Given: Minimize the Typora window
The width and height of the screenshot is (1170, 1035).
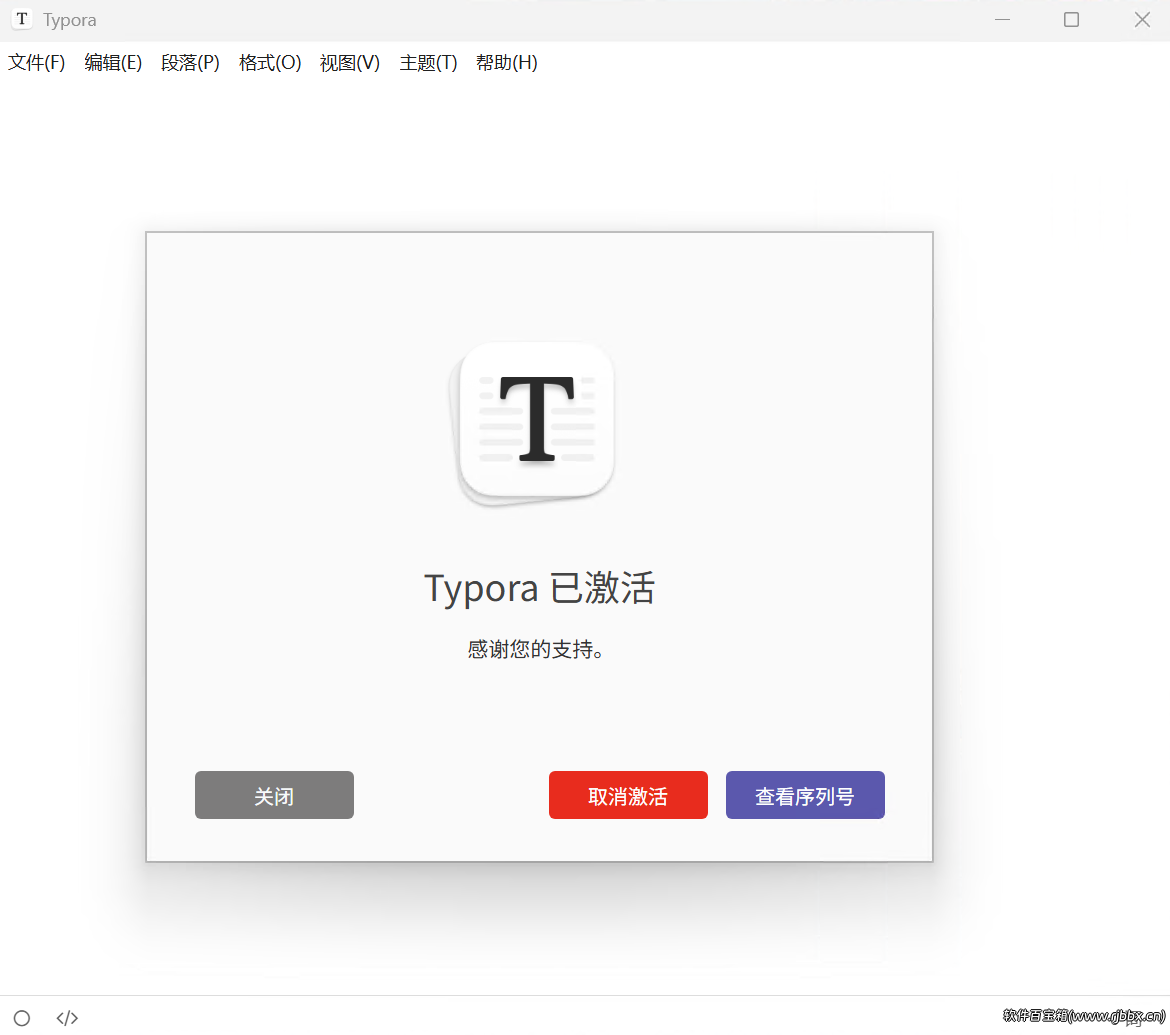Looking at the screenshot, I should pyautogui.click(x=1002, y=19).
